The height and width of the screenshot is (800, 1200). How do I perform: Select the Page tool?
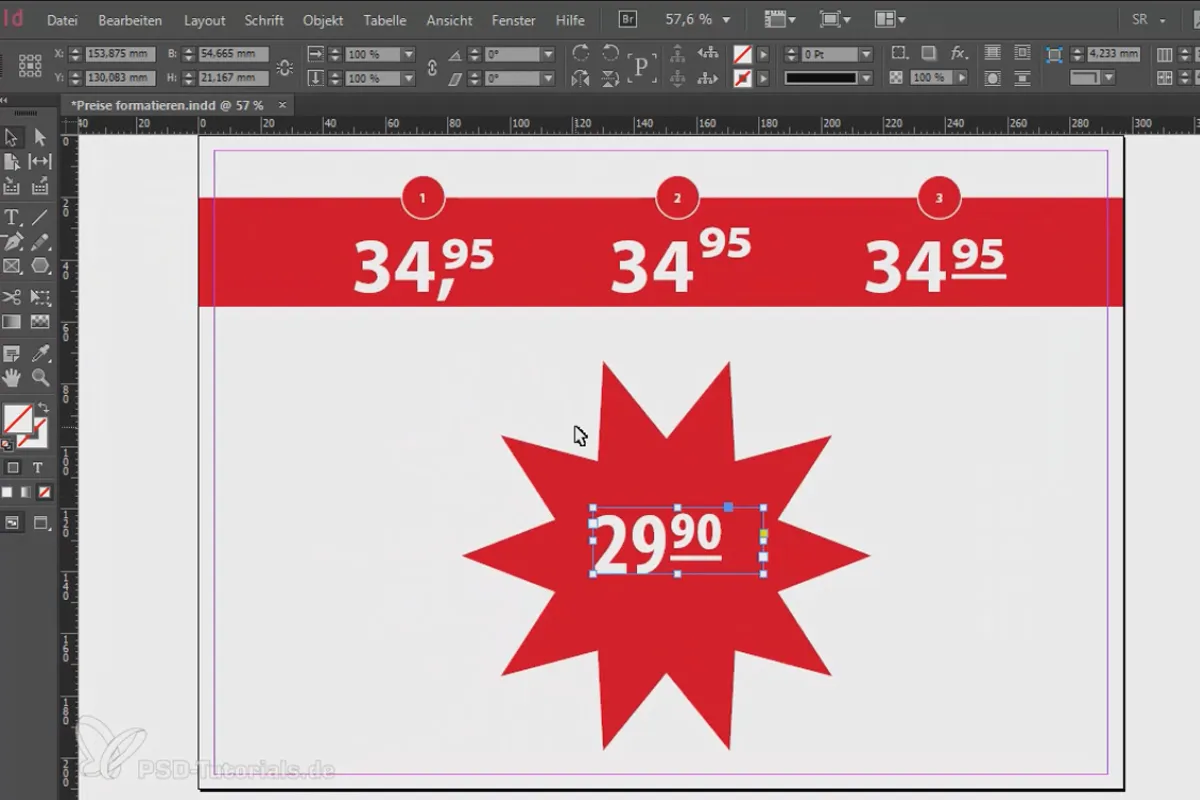12,161
